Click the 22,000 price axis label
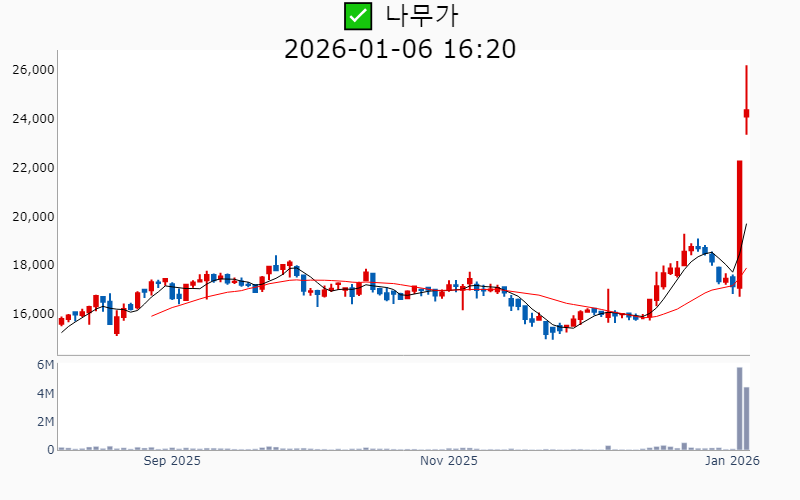This screenshot has width=800, height=500. tap(32, 168)
